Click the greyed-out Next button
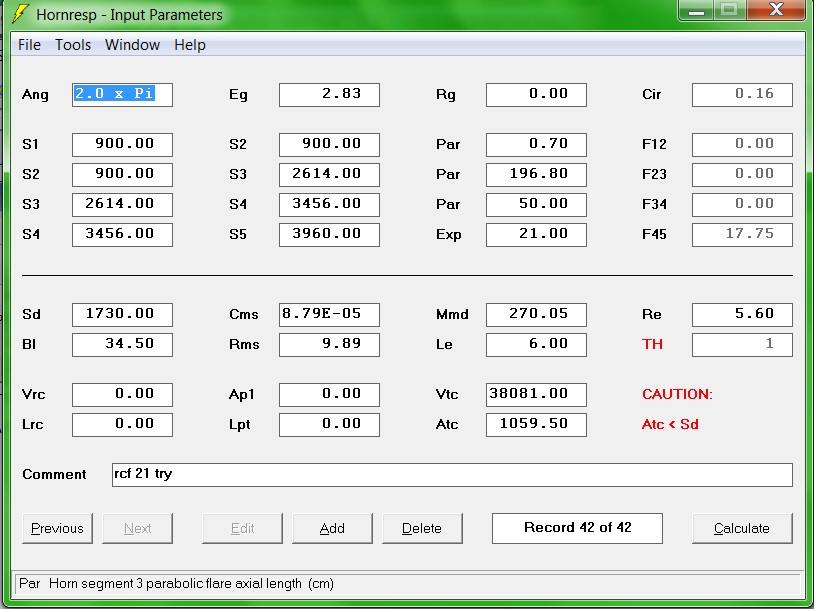This screenshot has width=818, height=612. pos(138,530)
